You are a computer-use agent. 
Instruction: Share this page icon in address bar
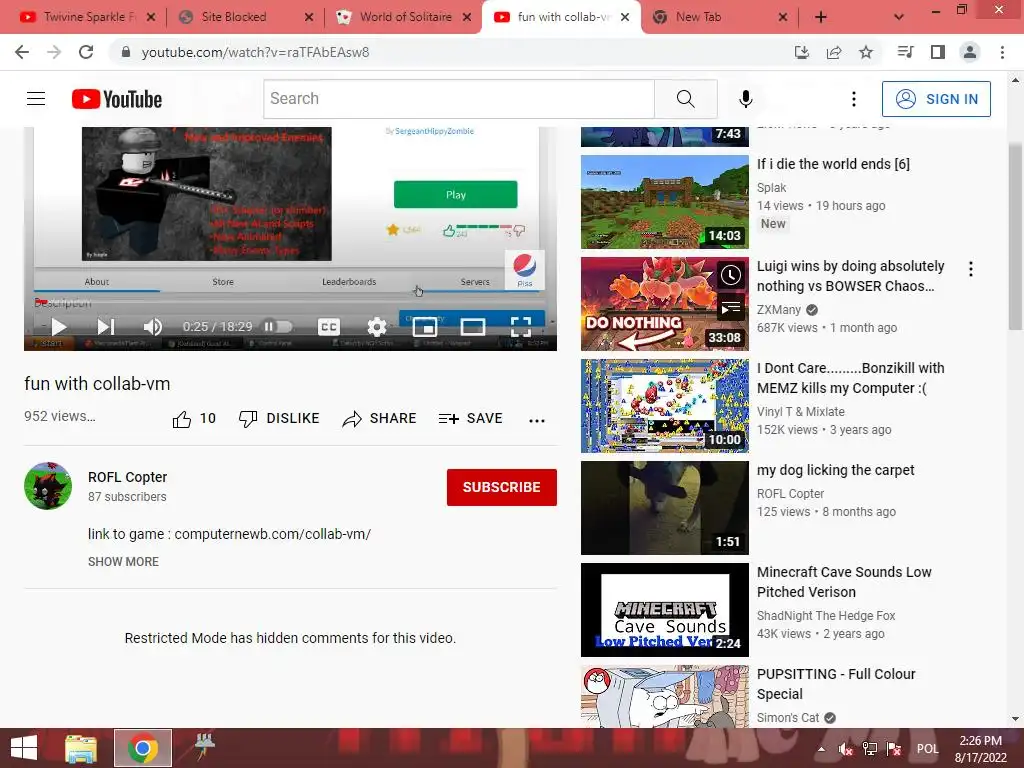[834, 52]
